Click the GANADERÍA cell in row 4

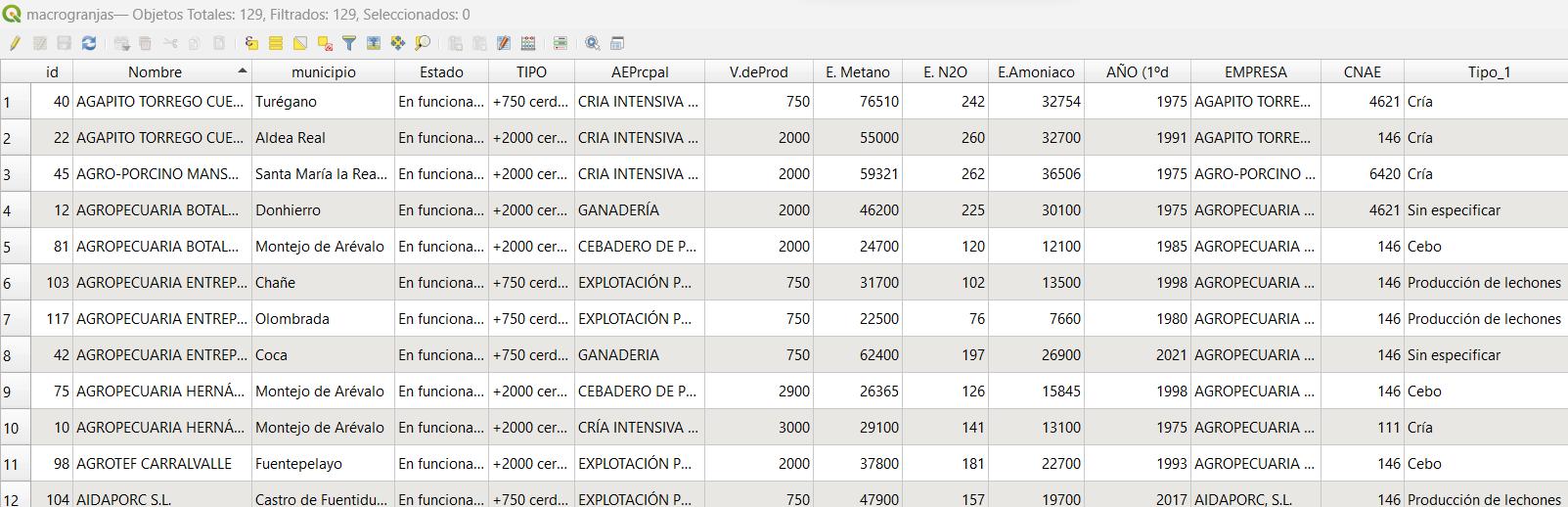pyautogui.click(x=640, y=210)
